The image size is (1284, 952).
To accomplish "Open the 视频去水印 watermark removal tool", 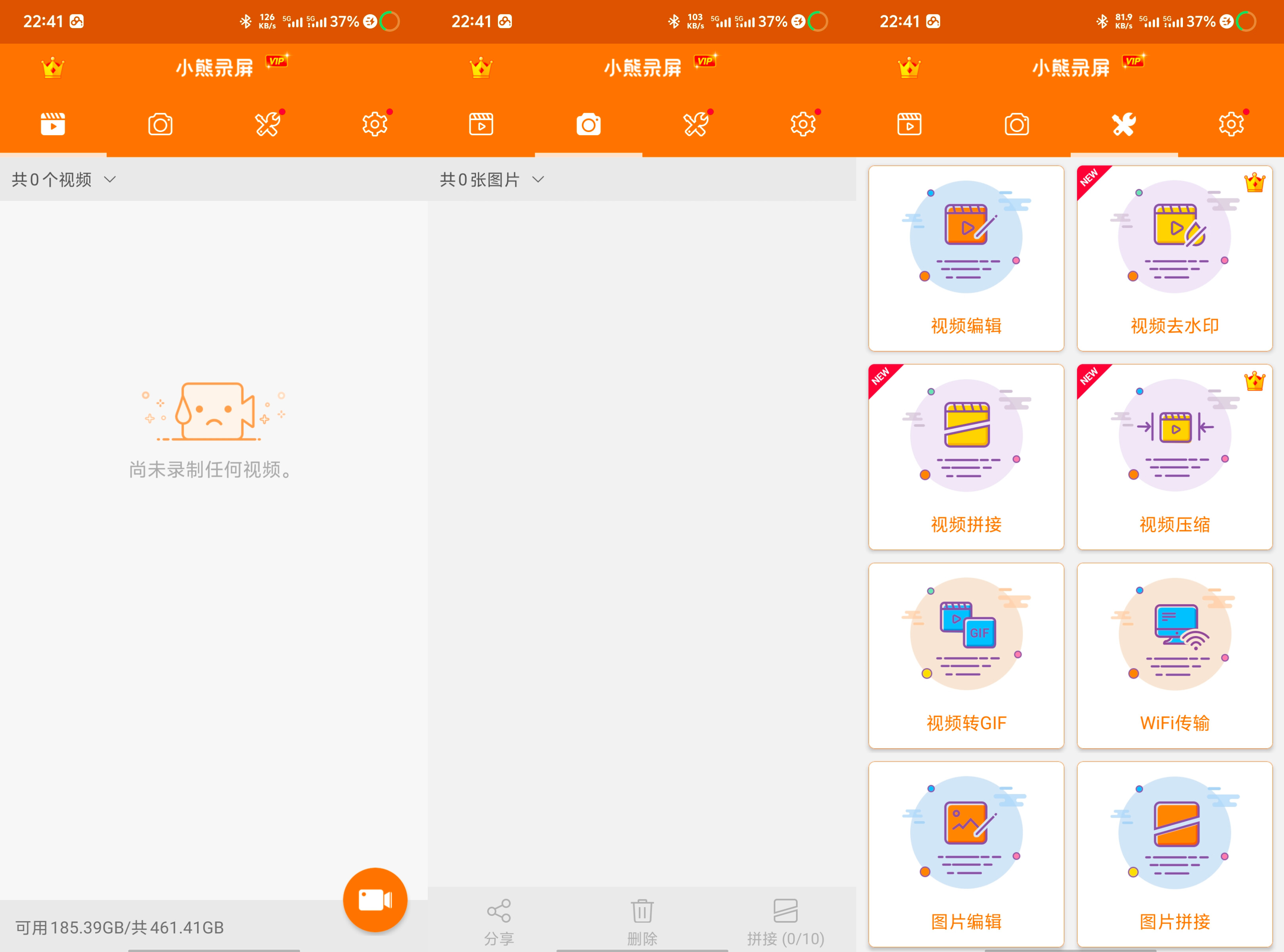I will [1174, 258].
